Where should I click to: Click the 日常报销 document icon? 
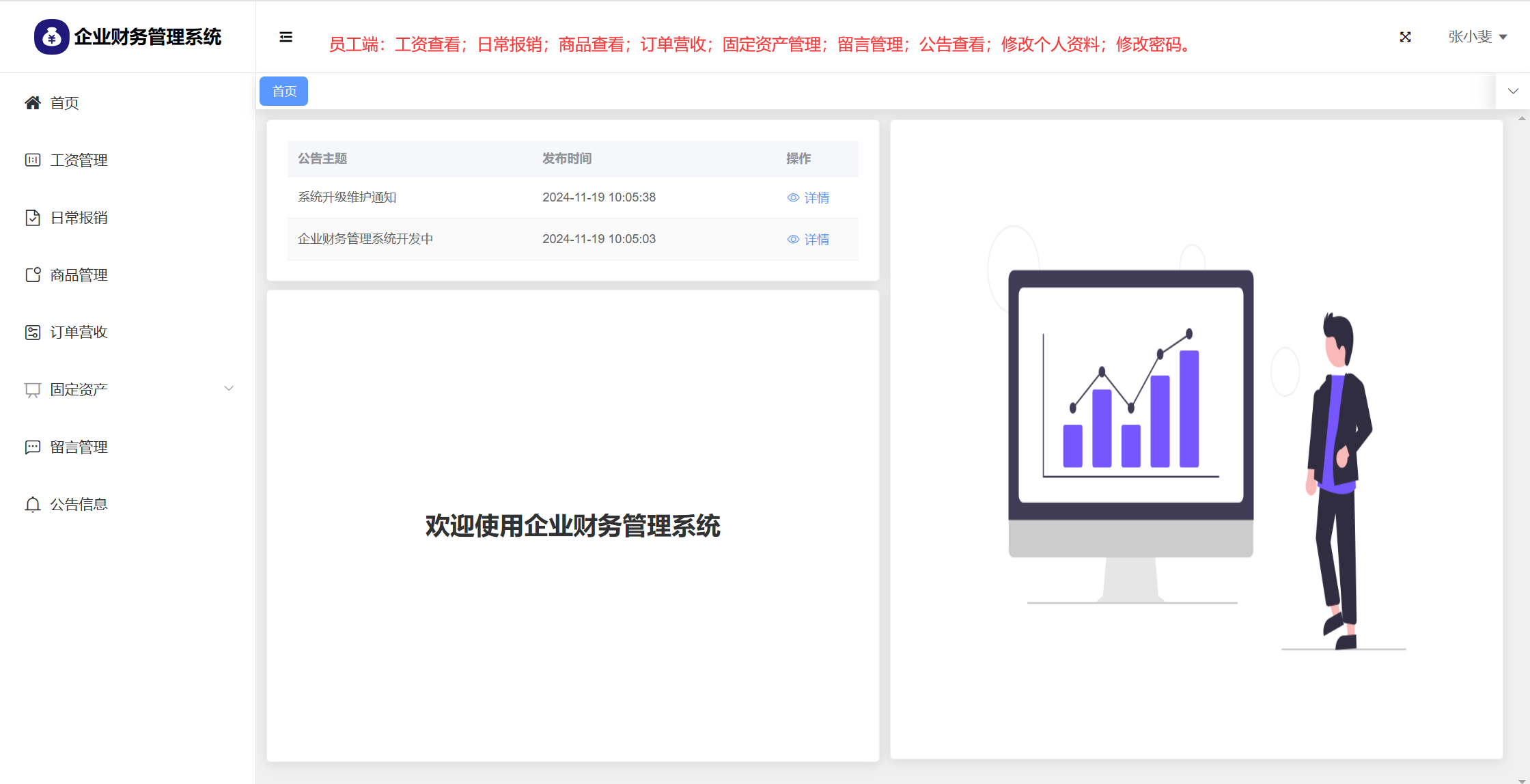pyautogui.click(x=32, y=218)
